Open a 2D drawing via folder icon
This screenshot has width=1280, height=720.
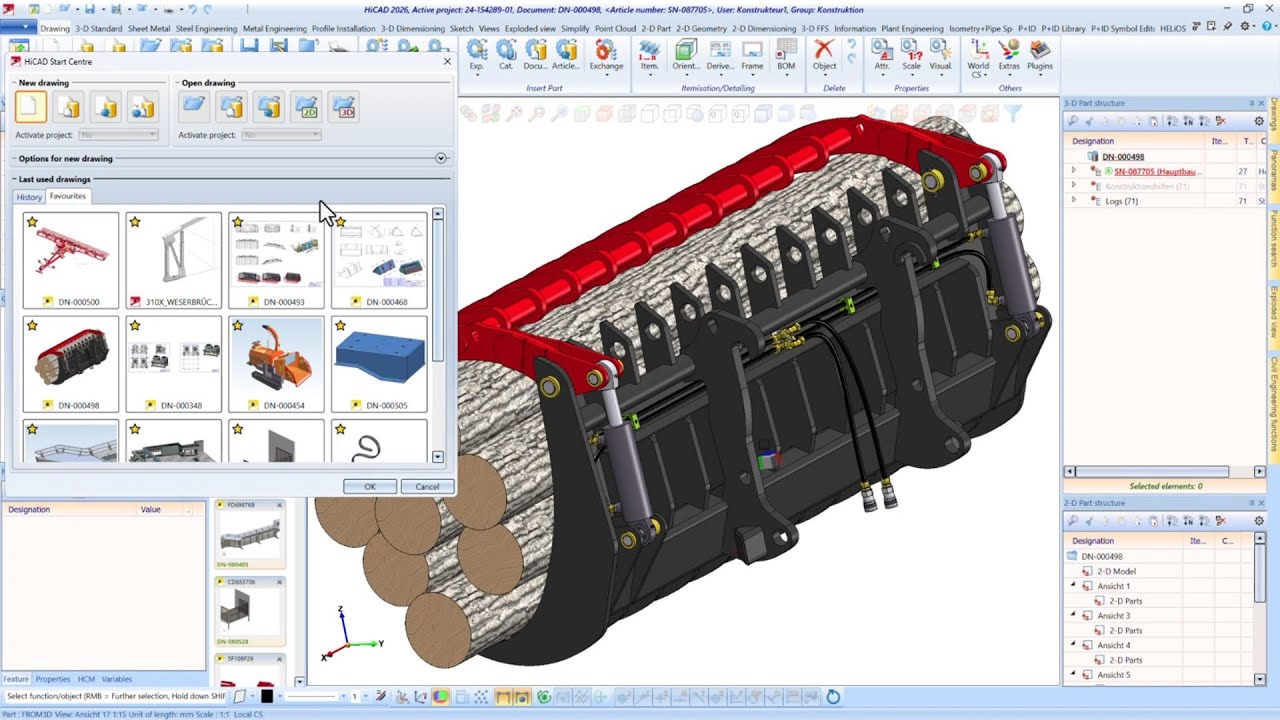pos(306,106)
